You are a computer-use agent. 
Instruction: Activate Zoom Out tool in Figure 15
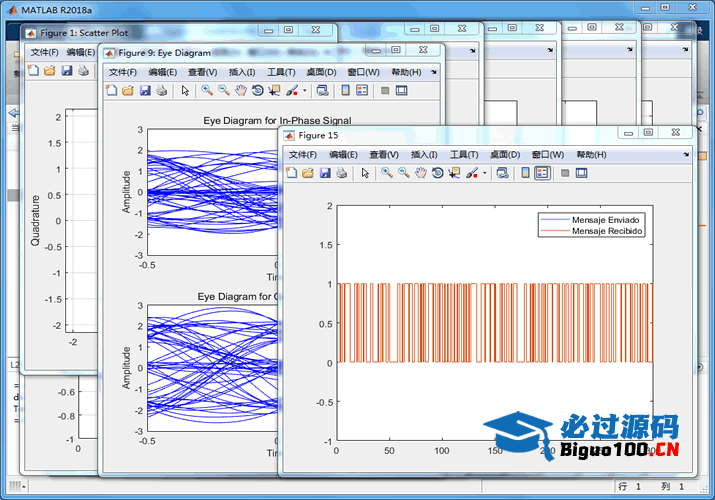click(404, 173)
